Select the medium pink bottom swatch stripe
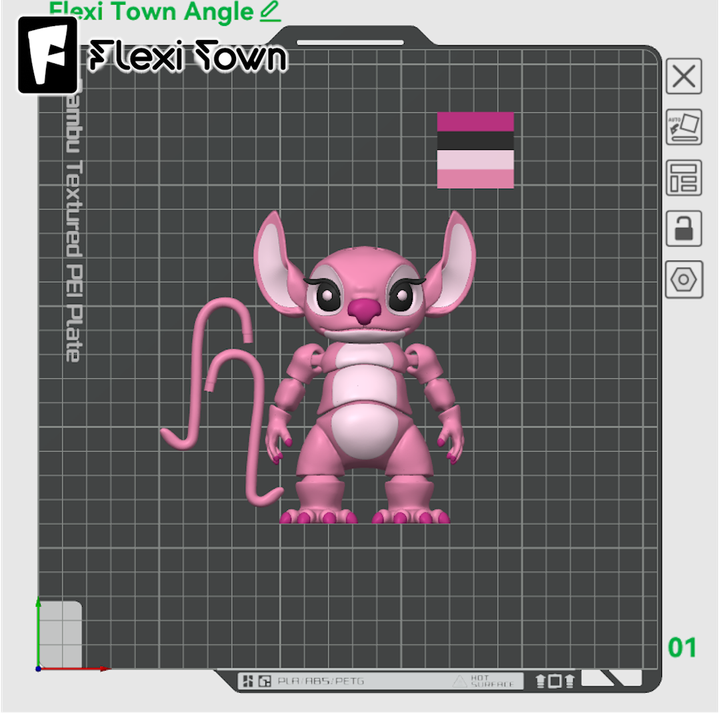 475,179
